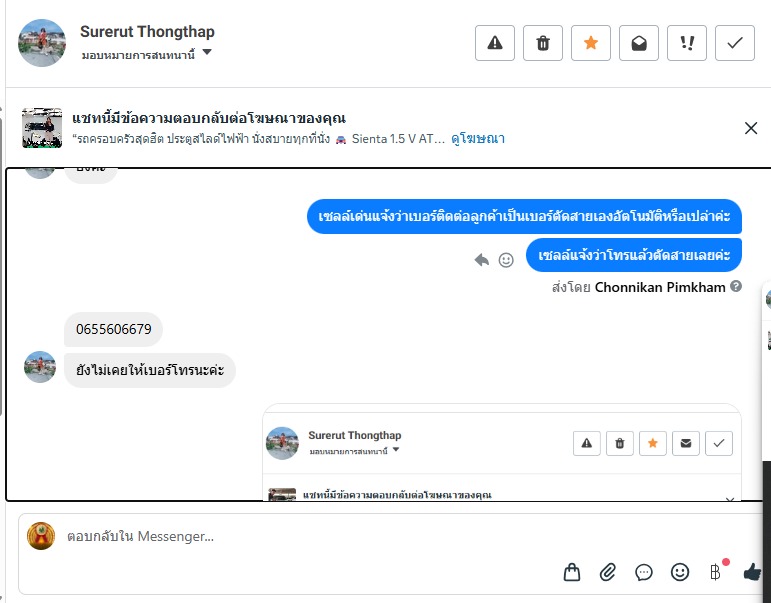Expand the conversation assignment dropdown arrow
This screenshot has width=771, height=603.
click(x=207, y=52)
